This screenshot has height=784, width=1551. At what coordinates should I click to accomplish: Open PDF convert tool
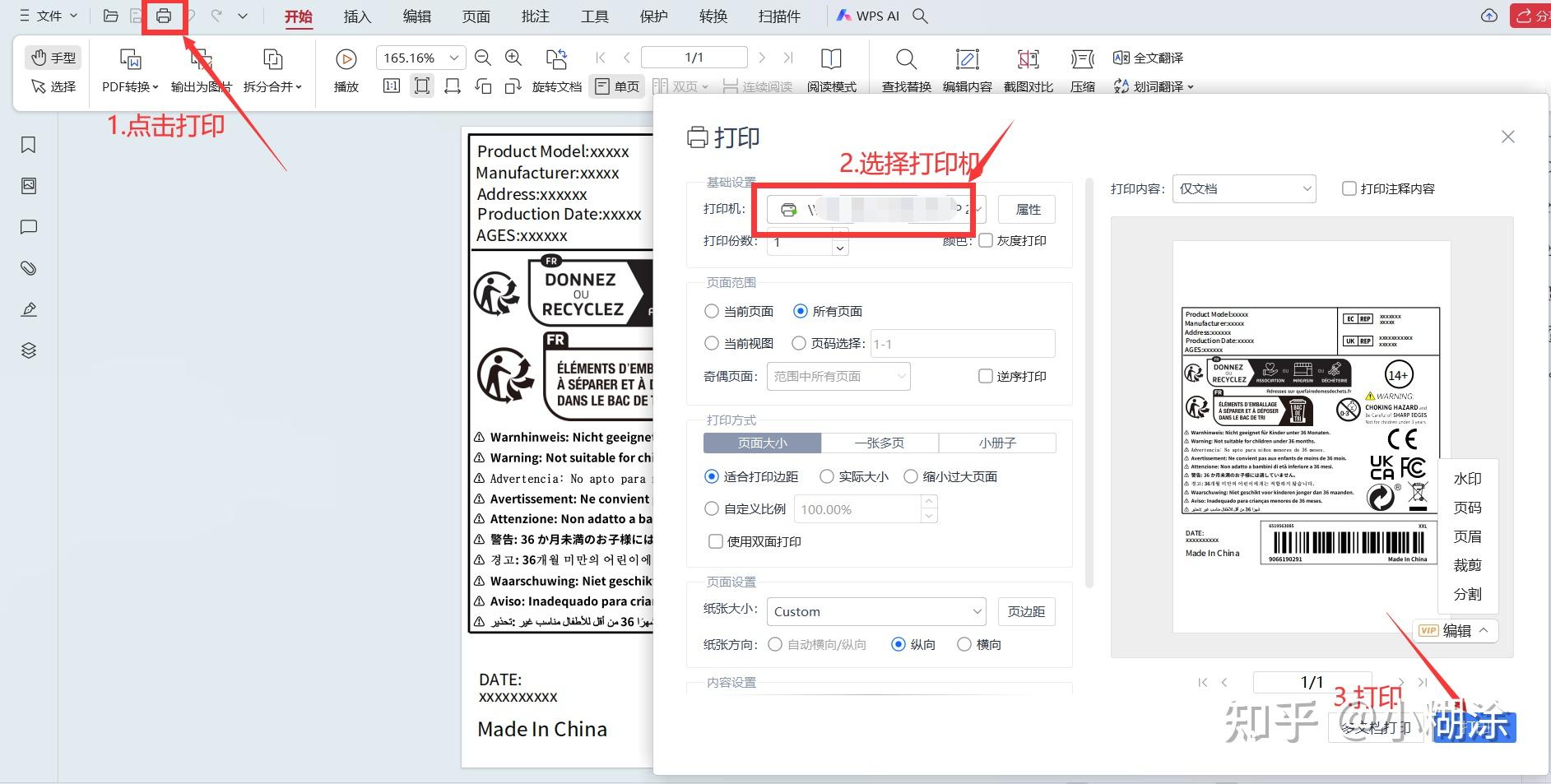(130, 71)
